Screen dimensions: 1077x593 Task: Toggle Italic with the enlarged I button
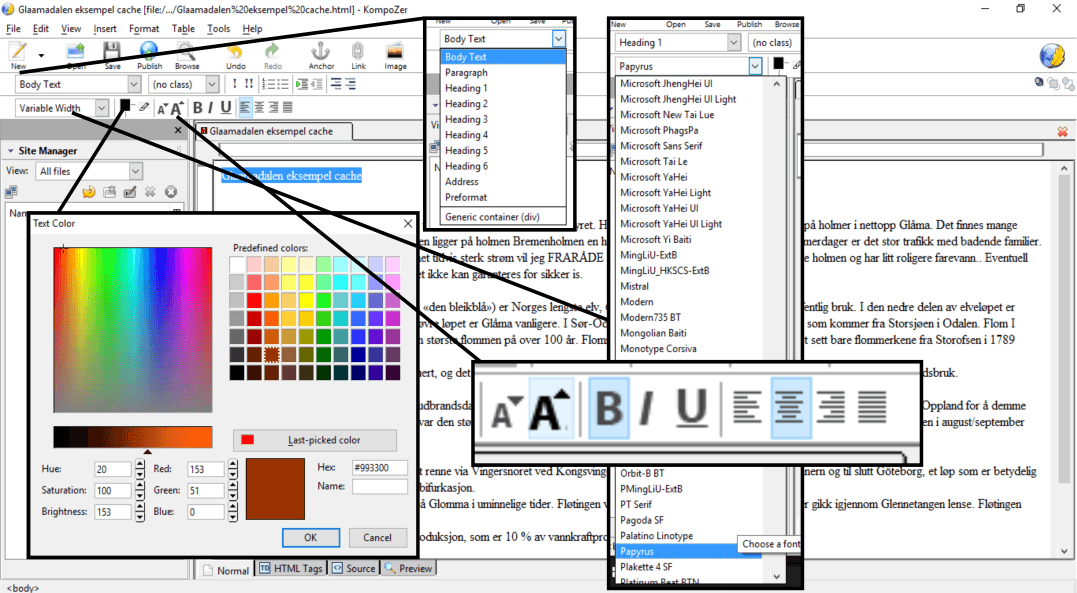coord(646,408)
